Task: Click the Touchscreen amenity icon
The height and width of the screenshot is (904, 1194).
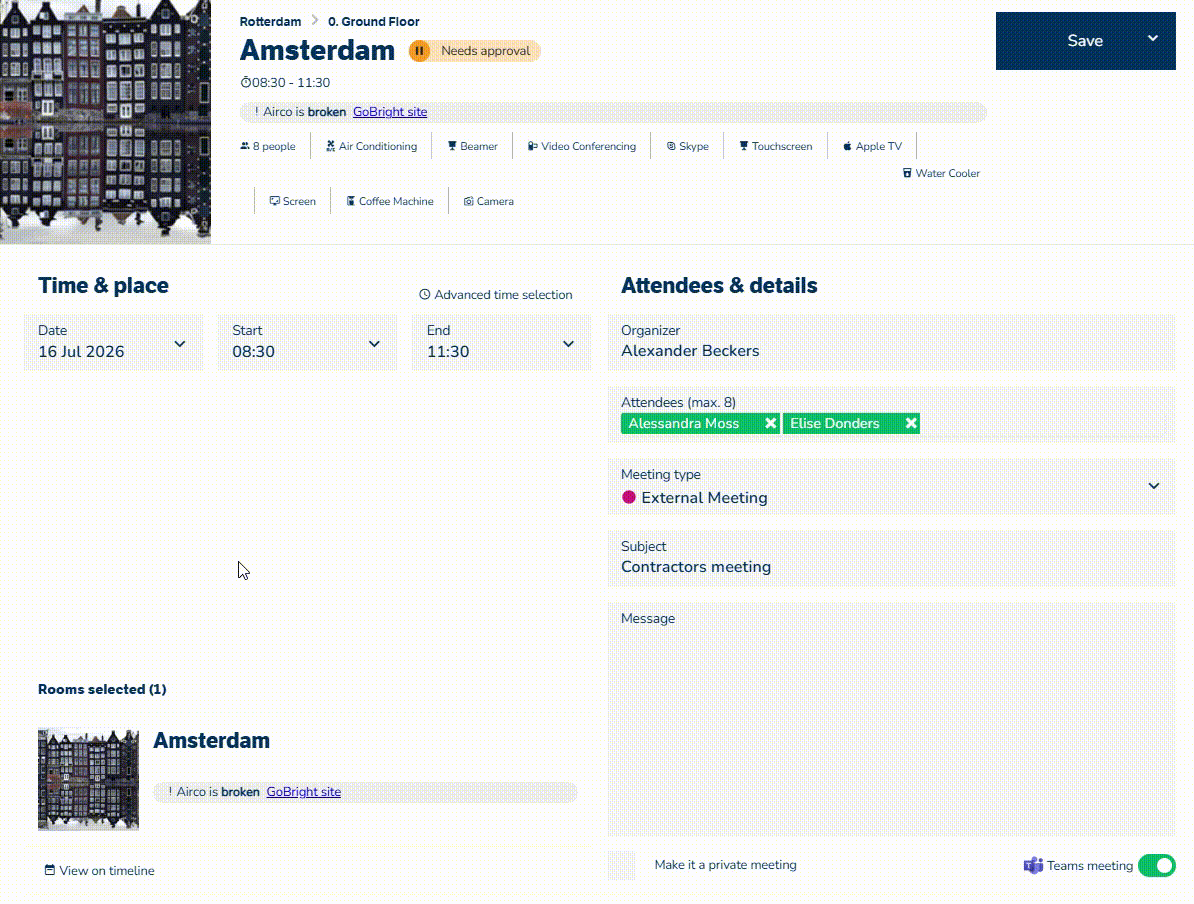Action: [x=743, y=146]
